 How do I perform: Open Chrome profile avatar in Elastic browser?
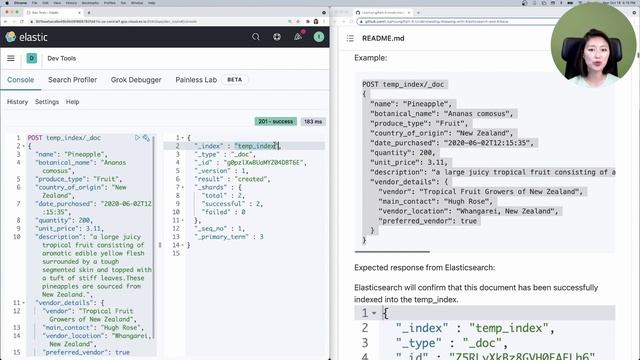(x=316, y=21)
